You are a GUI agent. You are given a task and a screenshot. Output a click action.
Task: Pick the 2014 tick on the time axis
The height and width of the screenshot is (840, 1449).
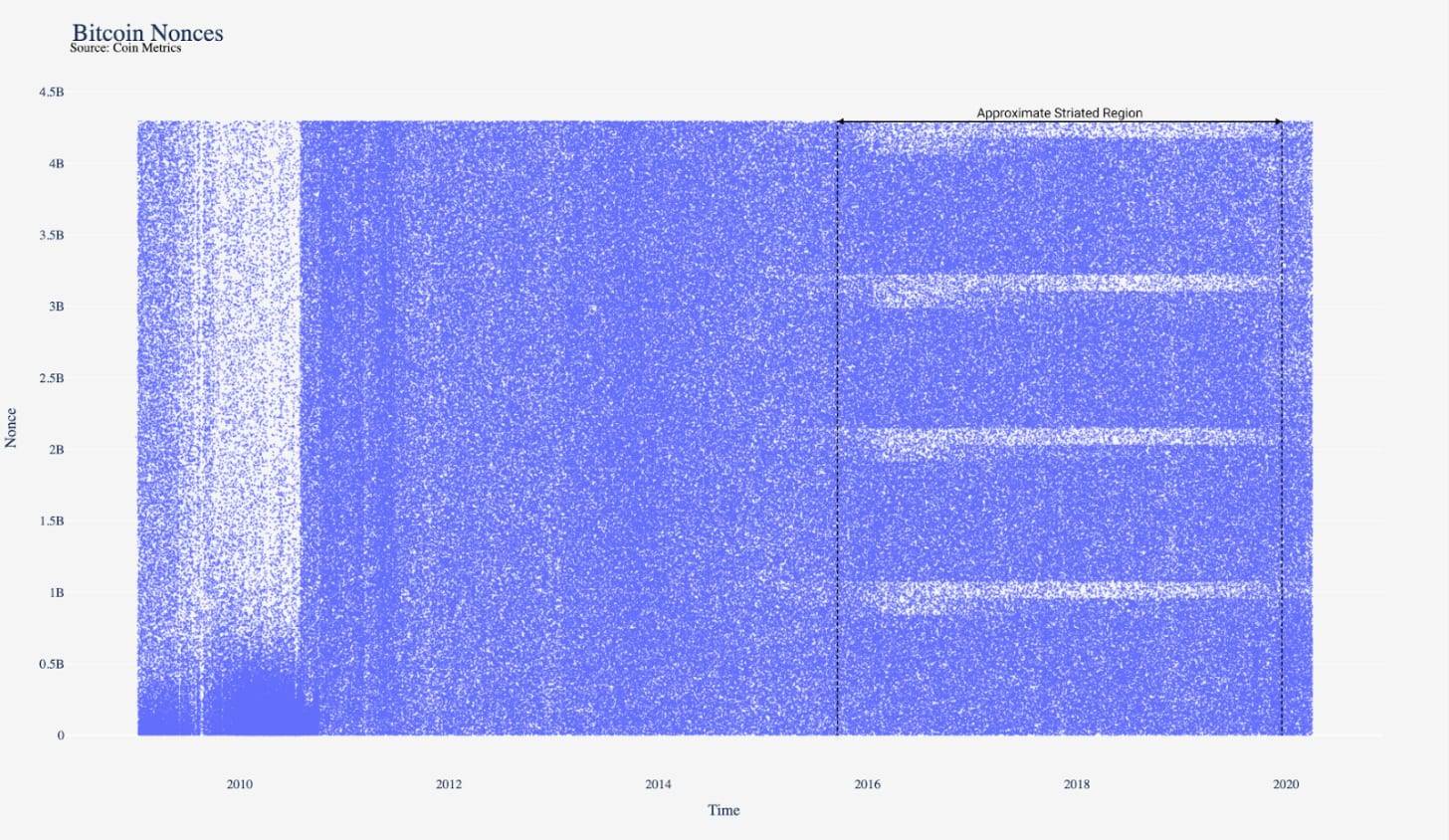[658, 784]
